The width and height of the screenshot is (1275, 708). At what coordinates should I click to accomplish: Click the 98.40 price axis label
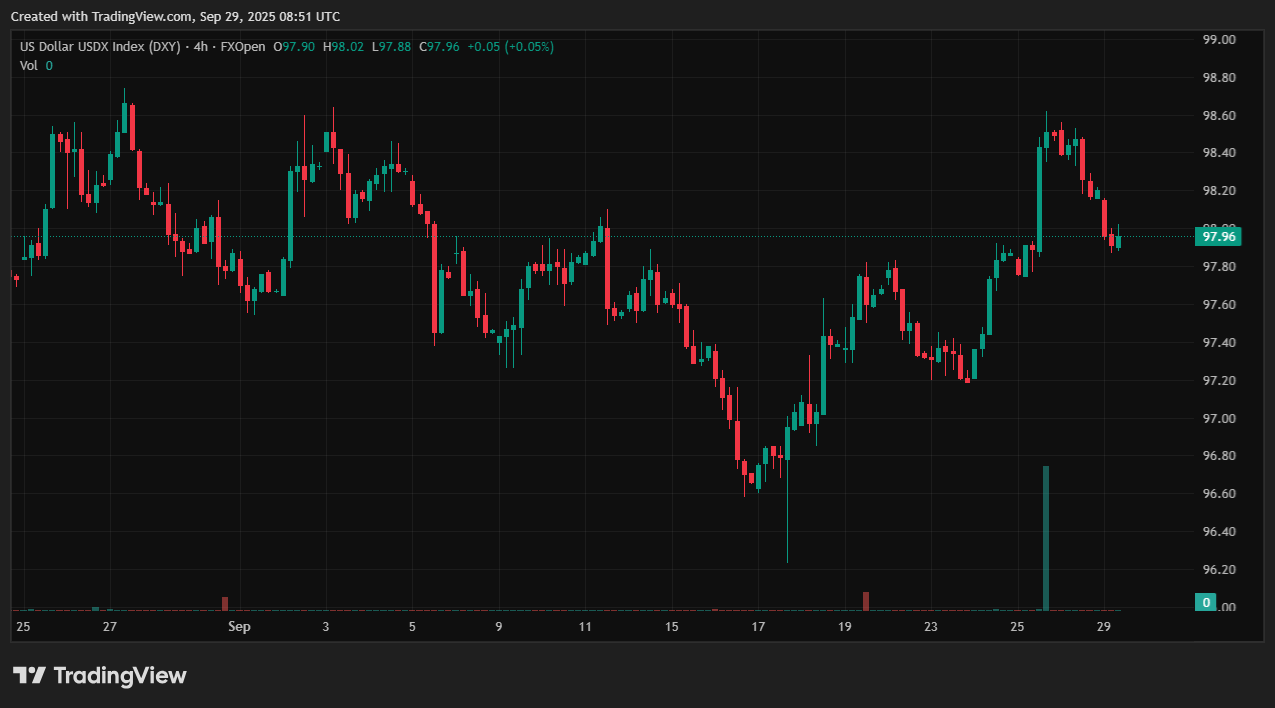pyautogui.click(x=1219, y=153)
